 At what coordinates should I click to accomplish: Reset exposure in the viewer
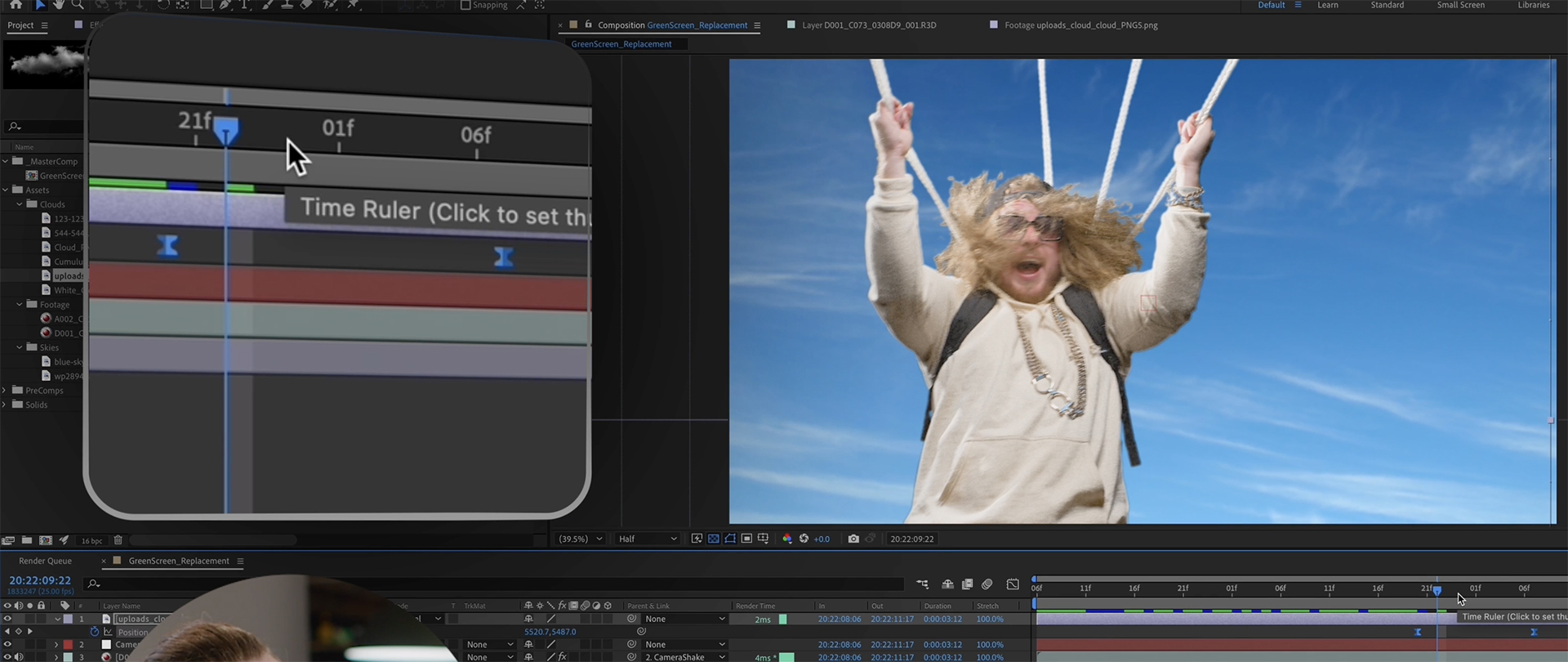[x=804, y=539]
